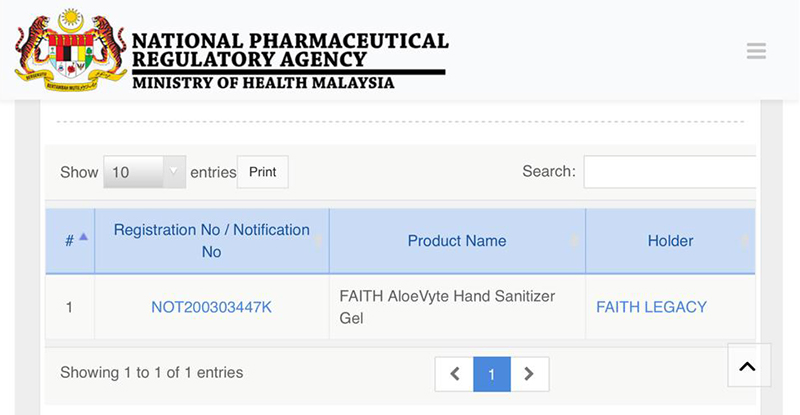Go to next page arrow
Screen dimensions: 800x415
pos(529,374)
